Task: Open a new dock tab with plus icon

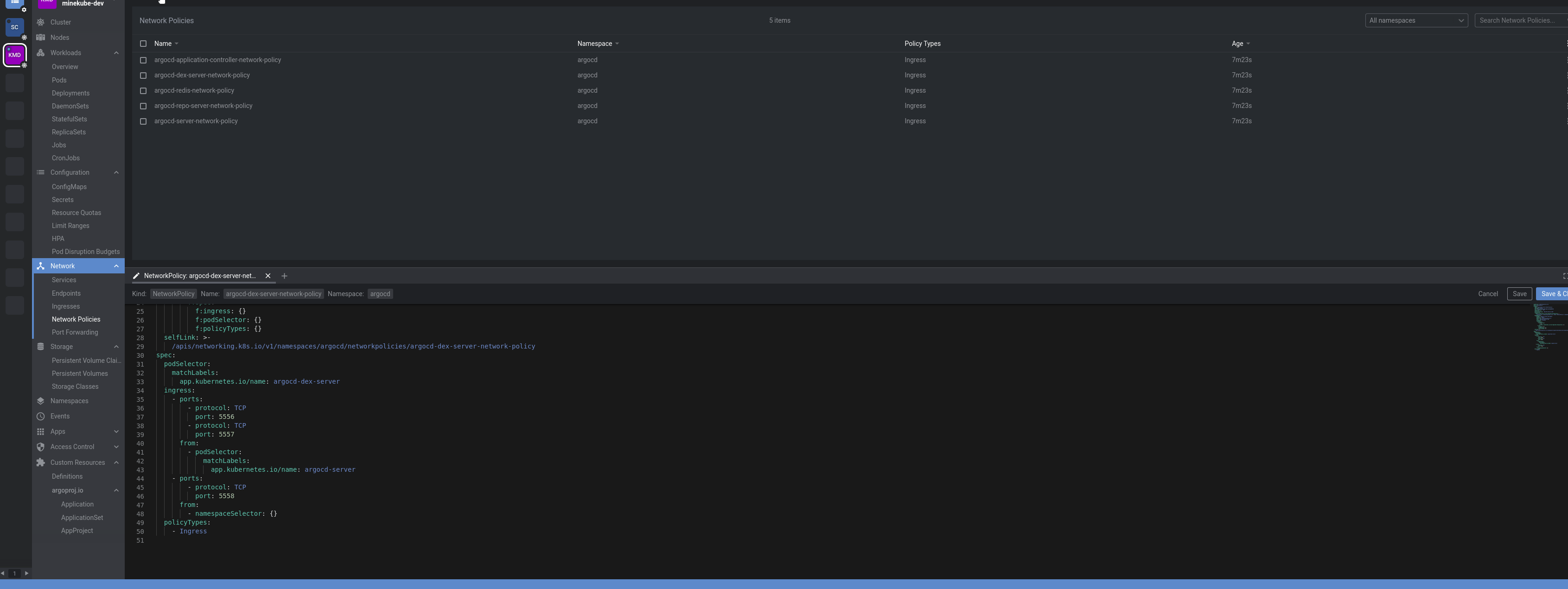Action: [284, 276]
